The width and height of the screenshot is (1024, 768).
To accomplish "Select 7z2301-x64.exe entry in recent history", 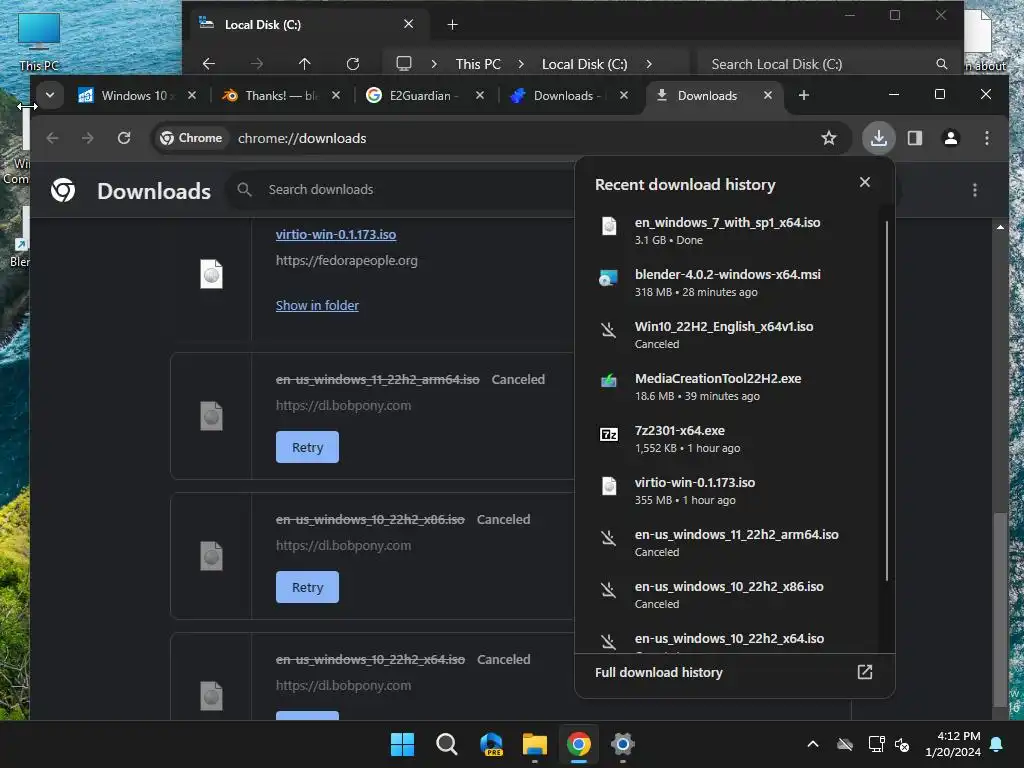I will pos(728,438).
